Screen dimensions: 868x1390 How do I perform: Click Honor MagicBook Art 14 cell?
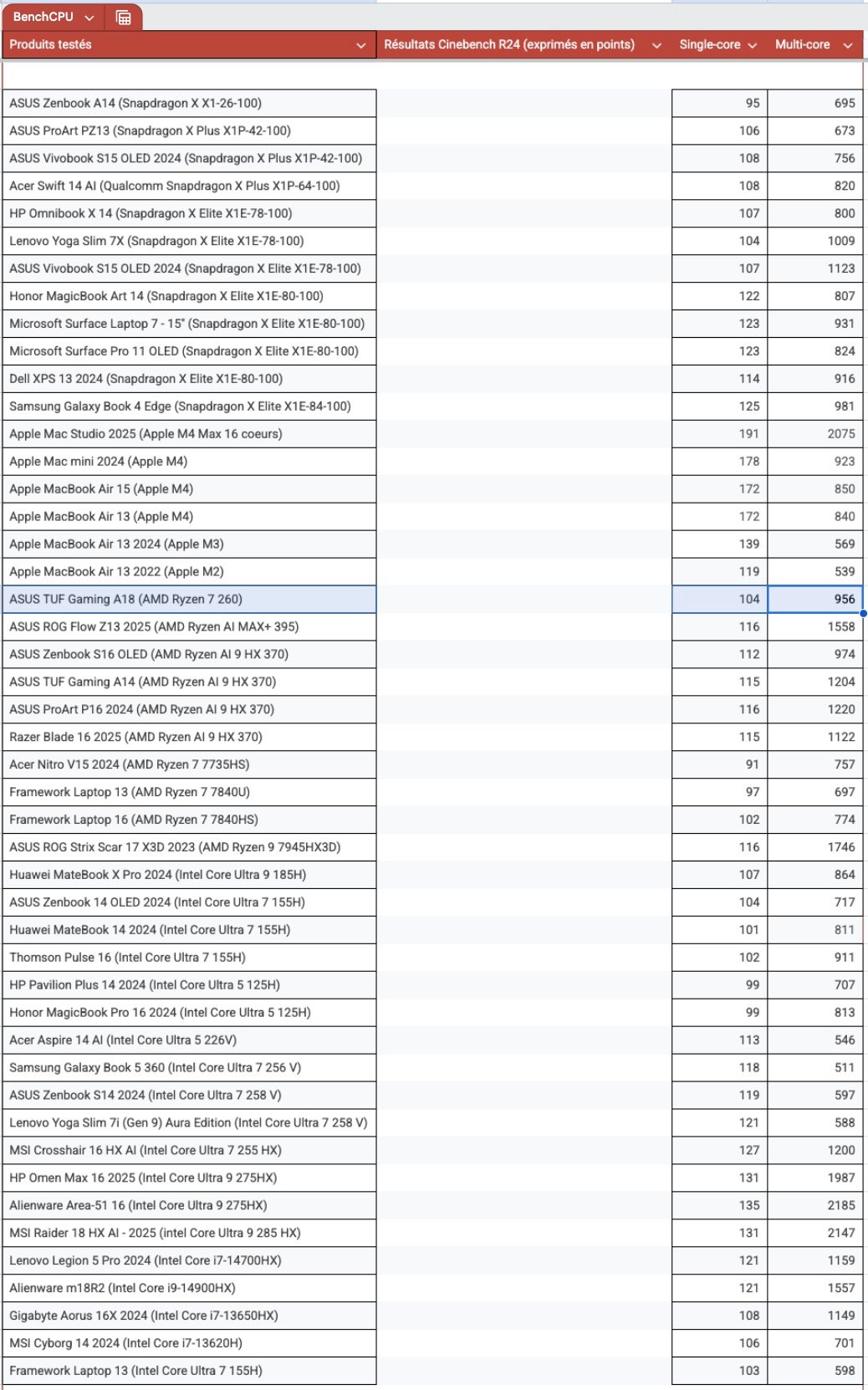(189, 296)
